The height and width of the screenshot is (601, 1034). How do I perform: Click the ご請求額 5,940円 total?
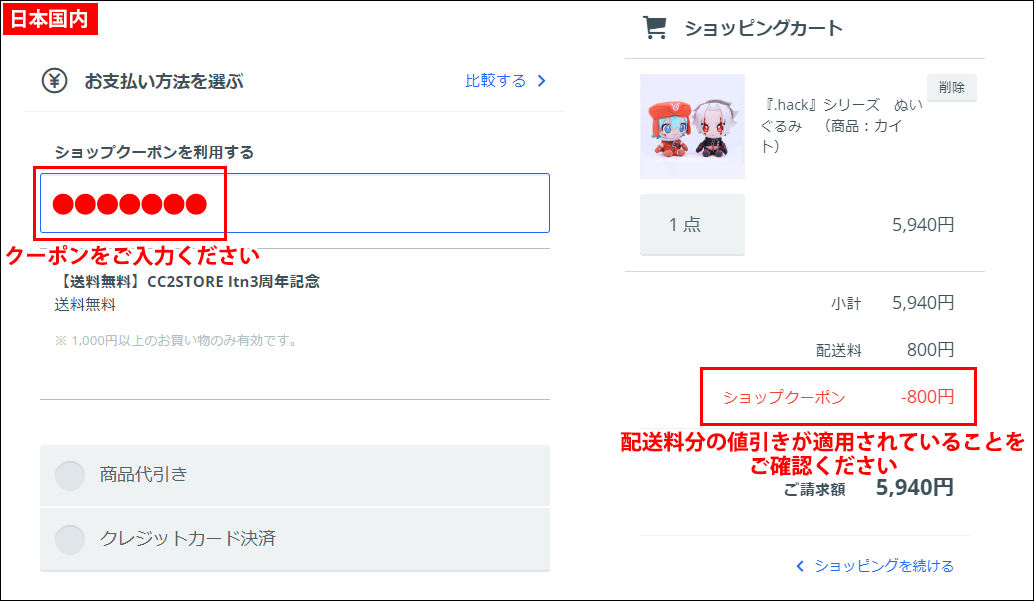[868, 488]
